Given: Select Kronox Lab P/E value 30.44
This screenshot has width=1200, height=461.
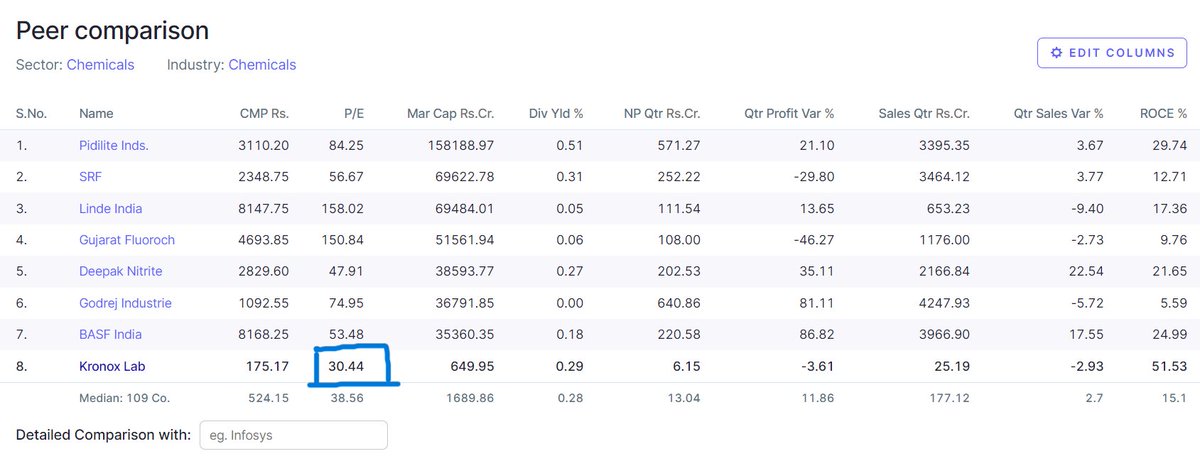Looking at the screenshot, I should click(x=345, y=367).
